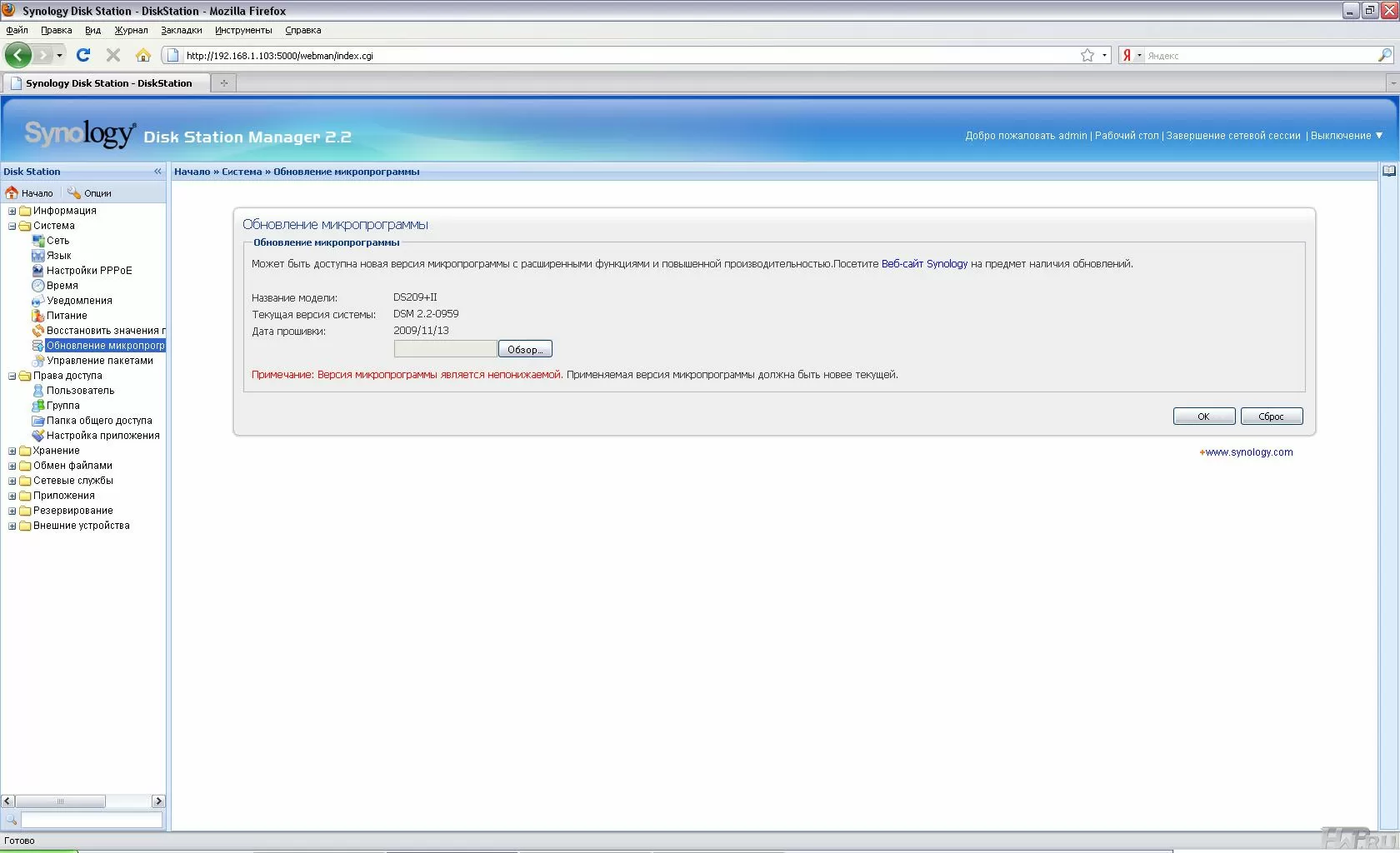This screenshot has height=853, width=1400.
Task: Collapse the Disk Station sidebar panel
Action: click(157, 172)
